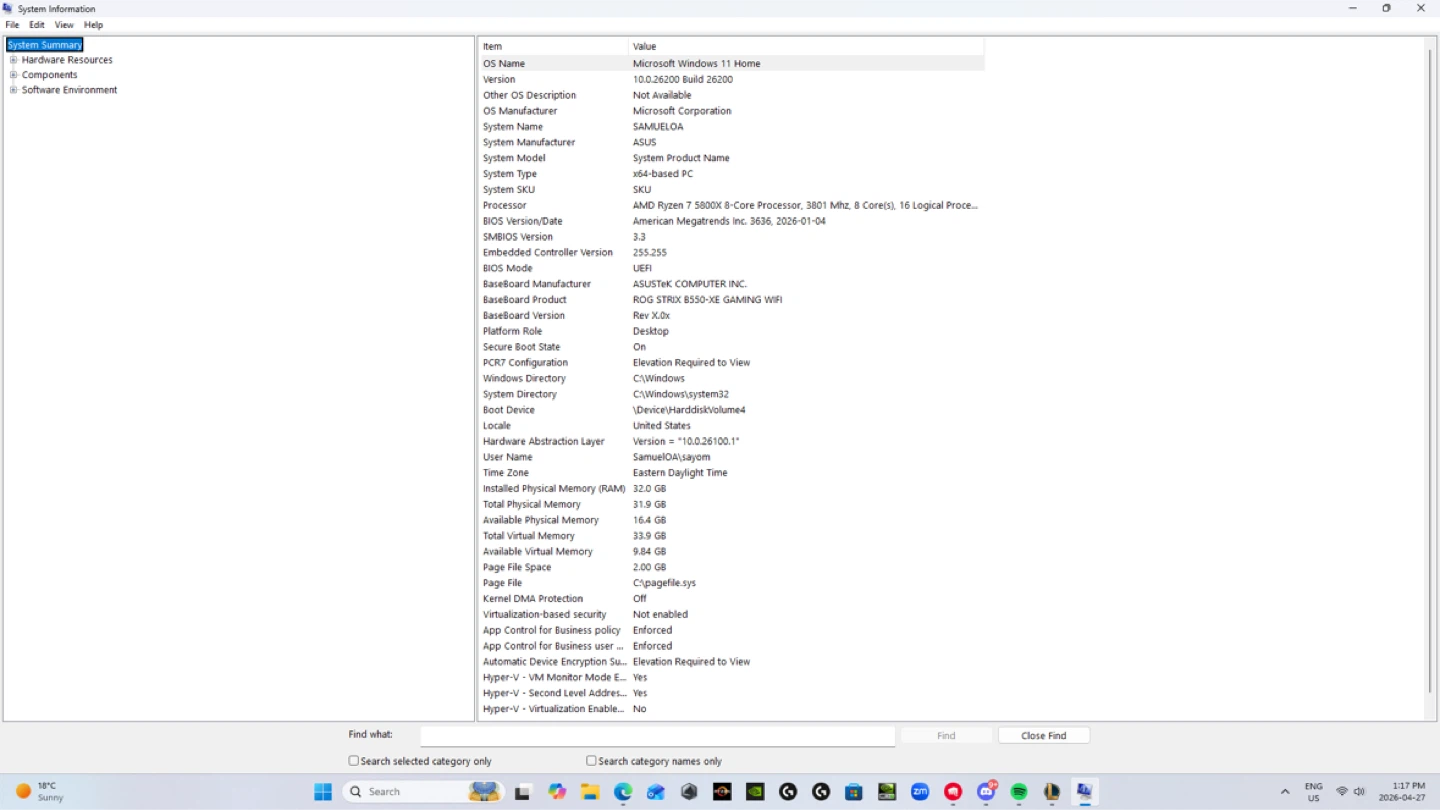Select the Hardware Resources category label

click(67, 60)
